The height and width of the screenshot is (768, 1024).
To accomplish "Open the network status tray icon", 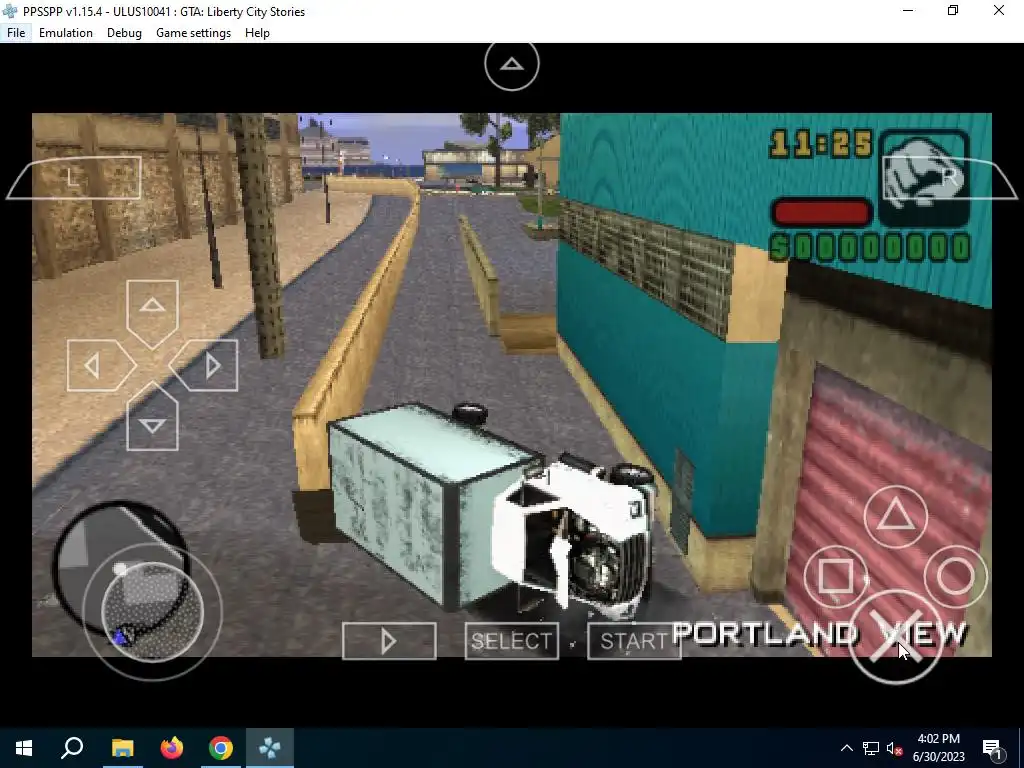I will pos(871,748).
